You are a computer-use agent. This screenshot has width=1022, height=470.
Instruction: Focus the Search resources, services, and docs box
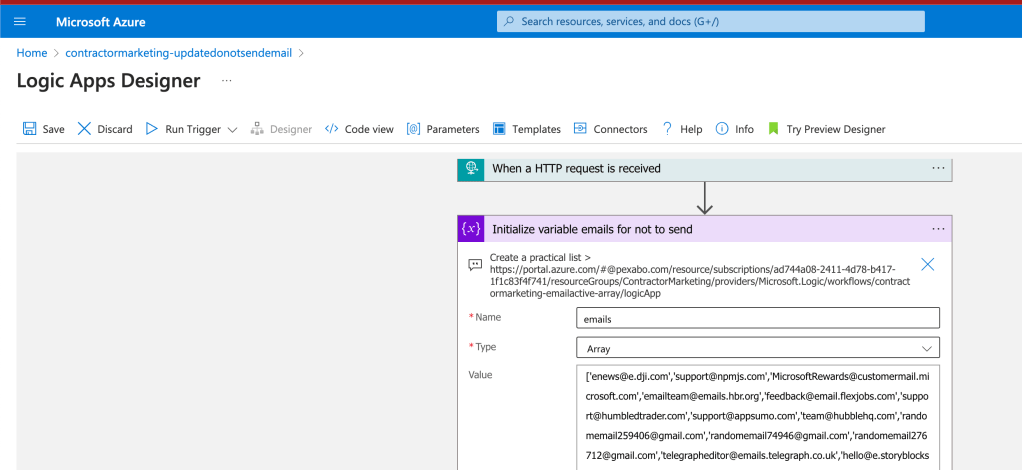click(710, 22)
